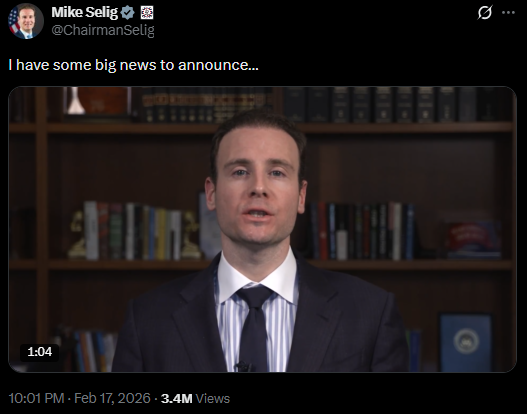Click the Feb 17, 2026 date
Viewport: 527px width, 414px height.
pyautogui.click(x=112, y=399)
